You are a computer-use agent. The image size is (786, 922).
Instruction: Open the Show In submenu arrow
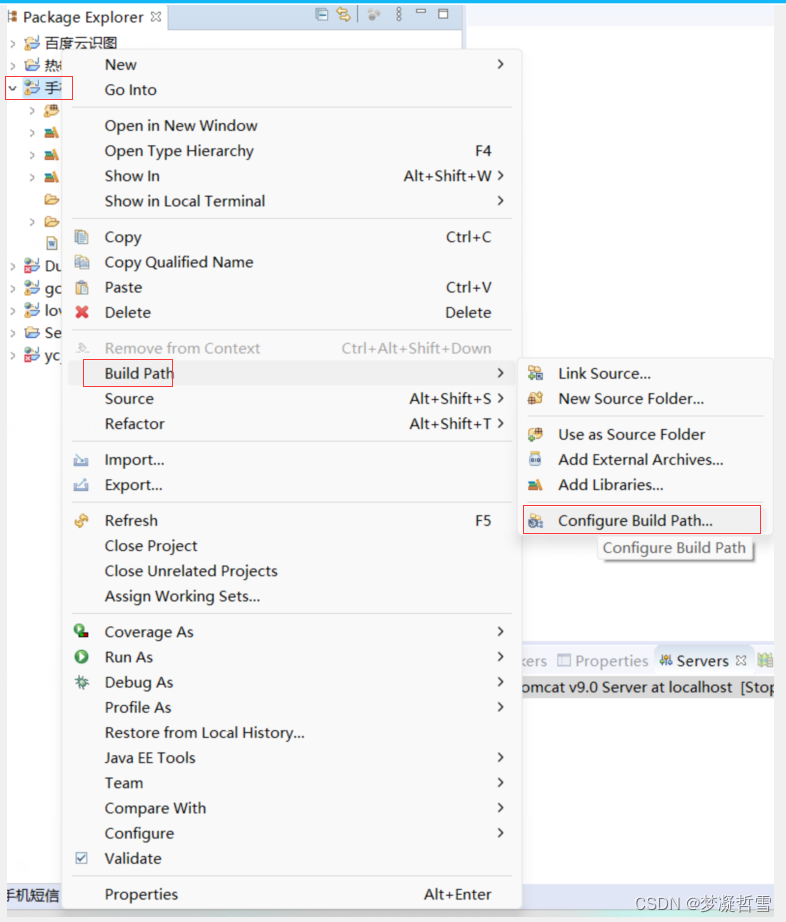[x=500, y=176]
